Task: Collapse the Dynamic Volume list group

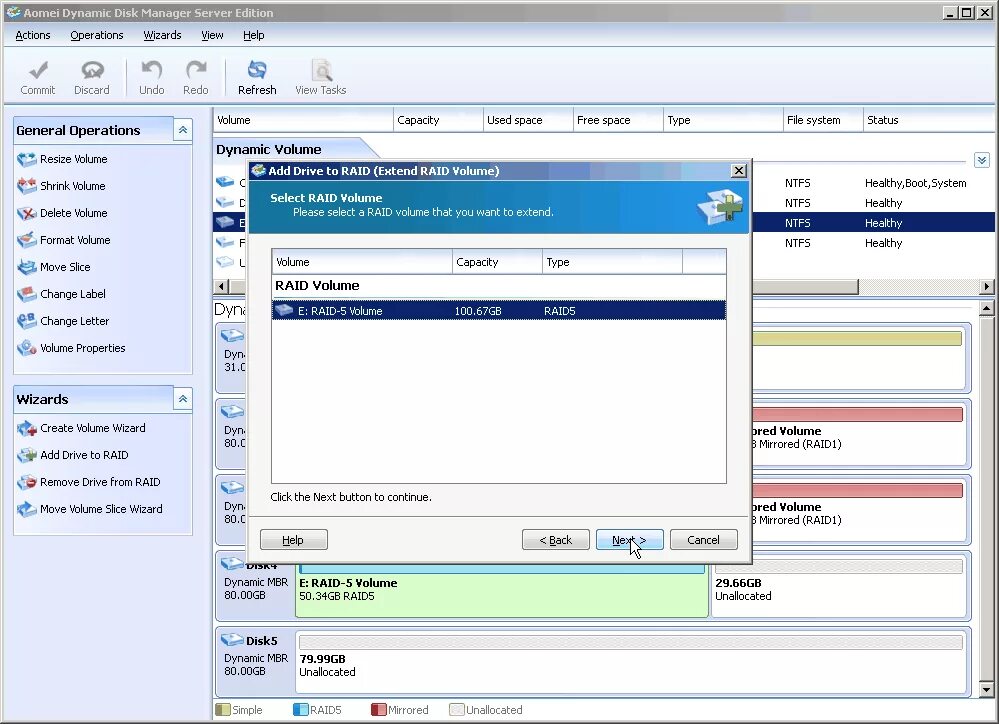Action: point(981,160)
